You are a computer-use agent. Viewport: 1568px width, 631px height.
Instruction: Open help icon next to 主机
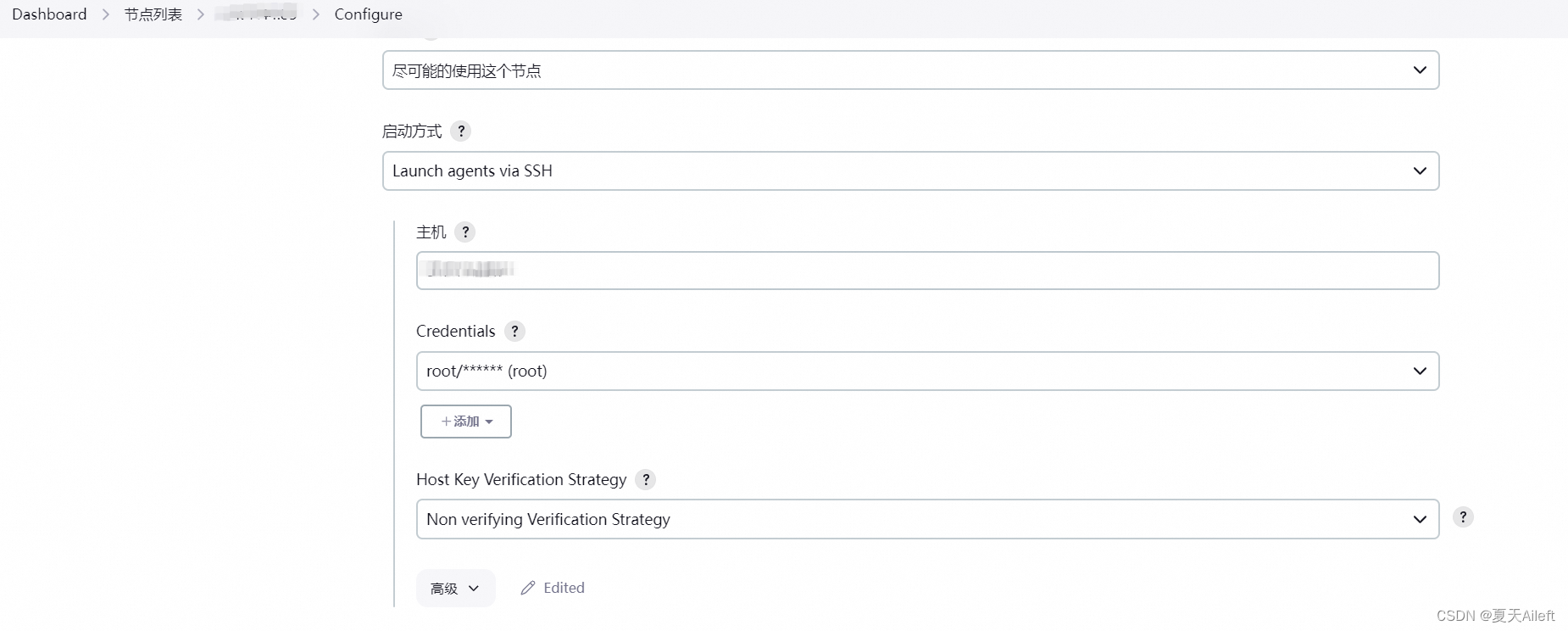tap(465, 232)
